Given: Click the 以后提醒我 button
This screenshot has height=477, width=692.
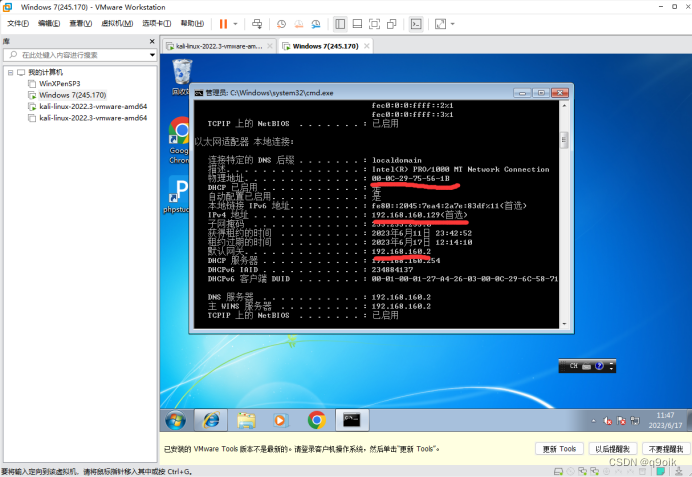Looking at the screenshot, I should 612,449.
